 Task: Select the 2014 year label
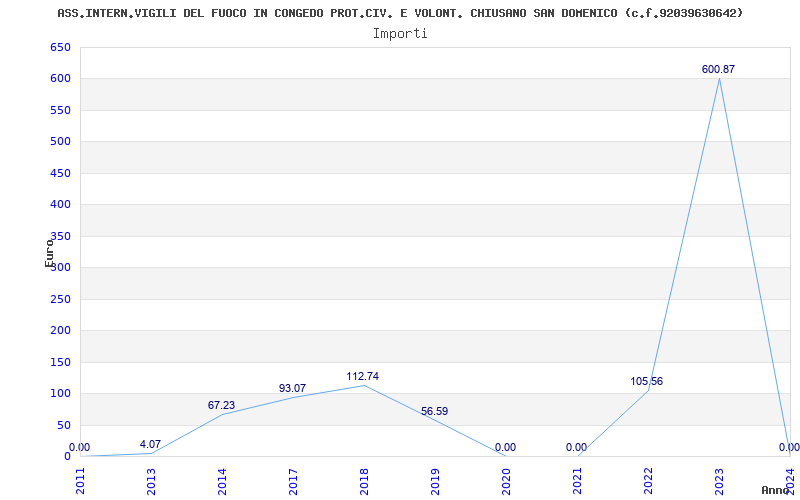coord(222,480)
